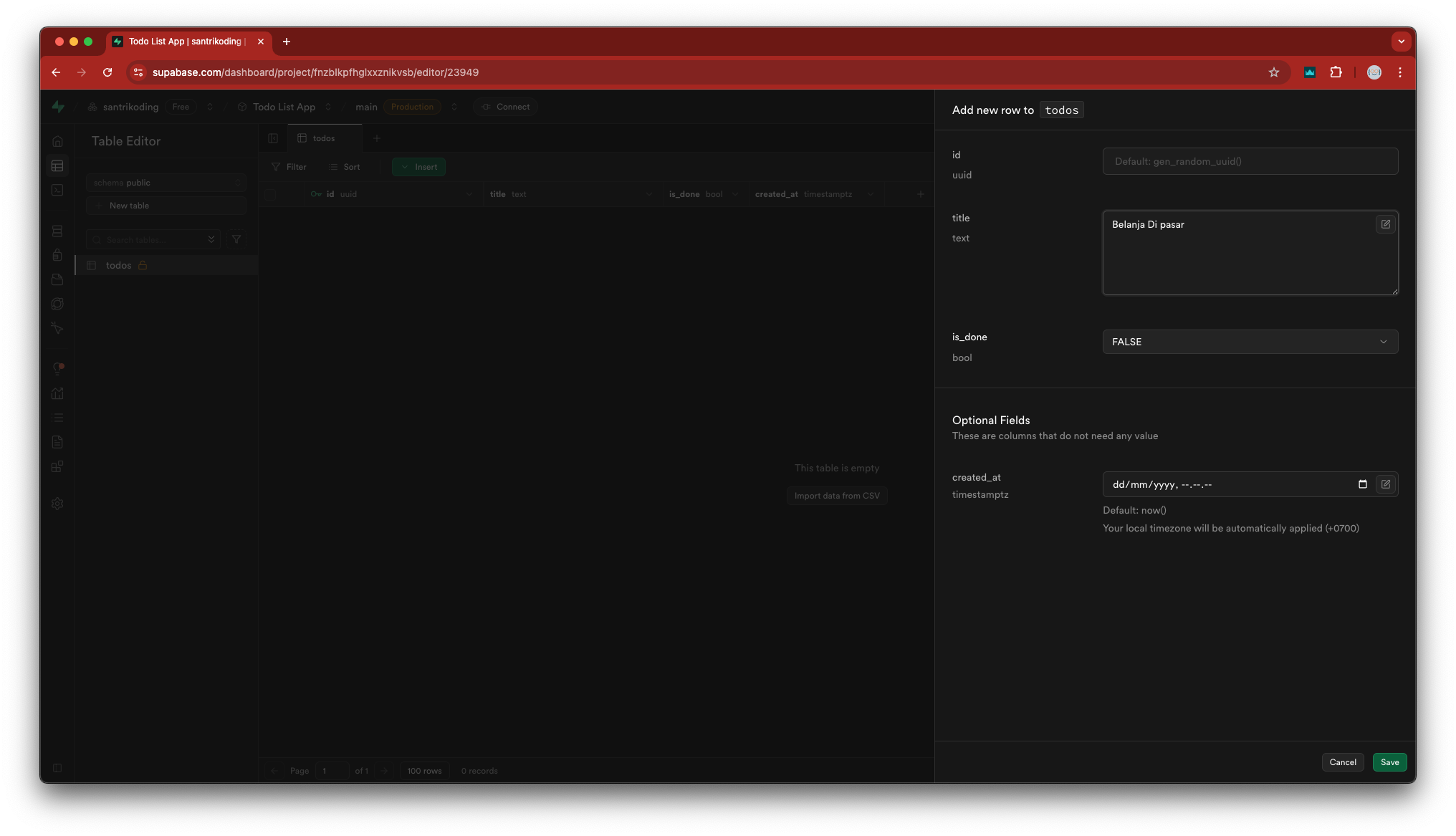Open the Logs sidebar icon
Image resolution: width=1456 pixels, height=836 pixels.
pyautogui.click(x=57, y=418)
